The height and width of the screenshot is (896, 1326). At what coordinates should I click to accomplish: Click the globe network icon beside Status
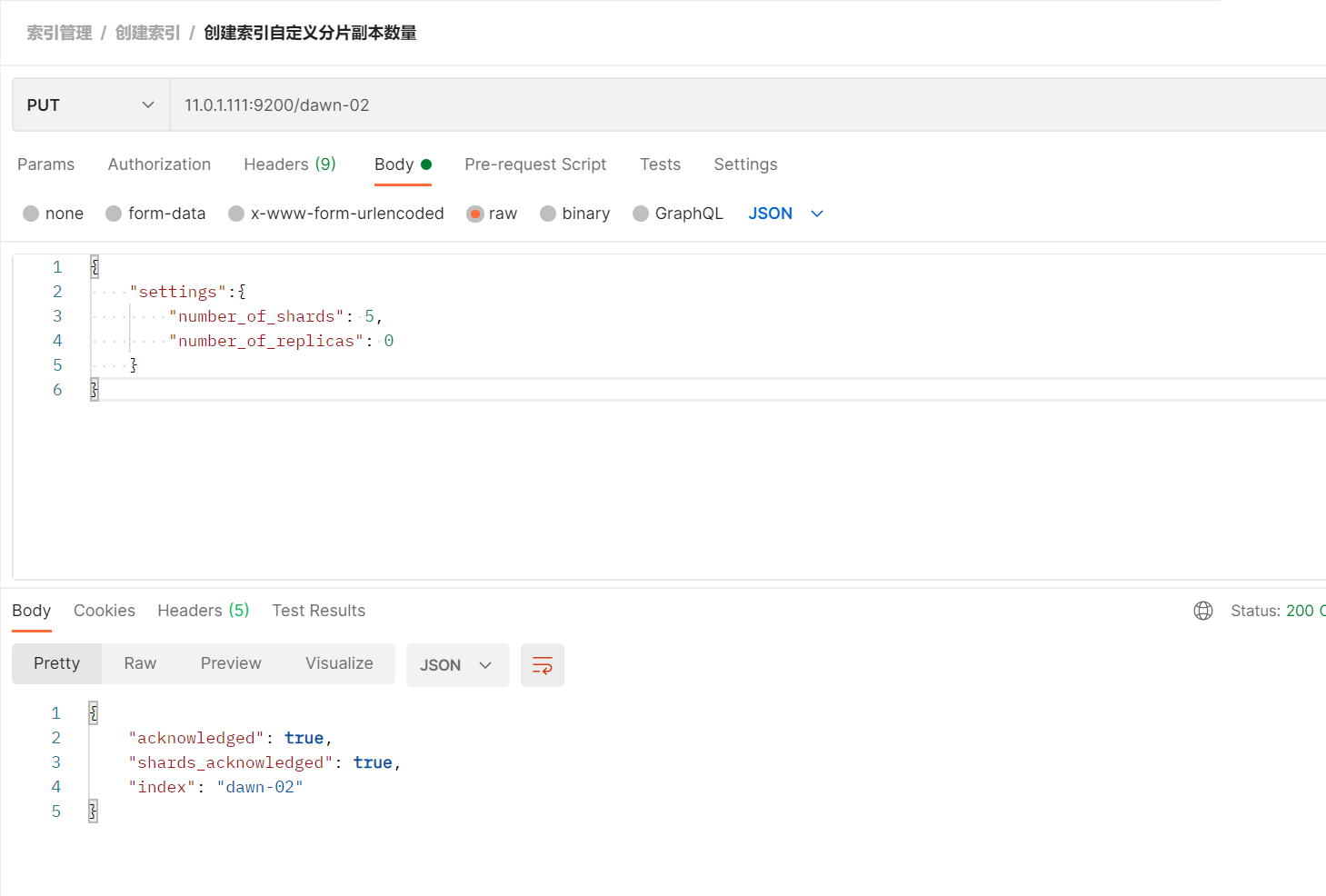click(1203, 611)
